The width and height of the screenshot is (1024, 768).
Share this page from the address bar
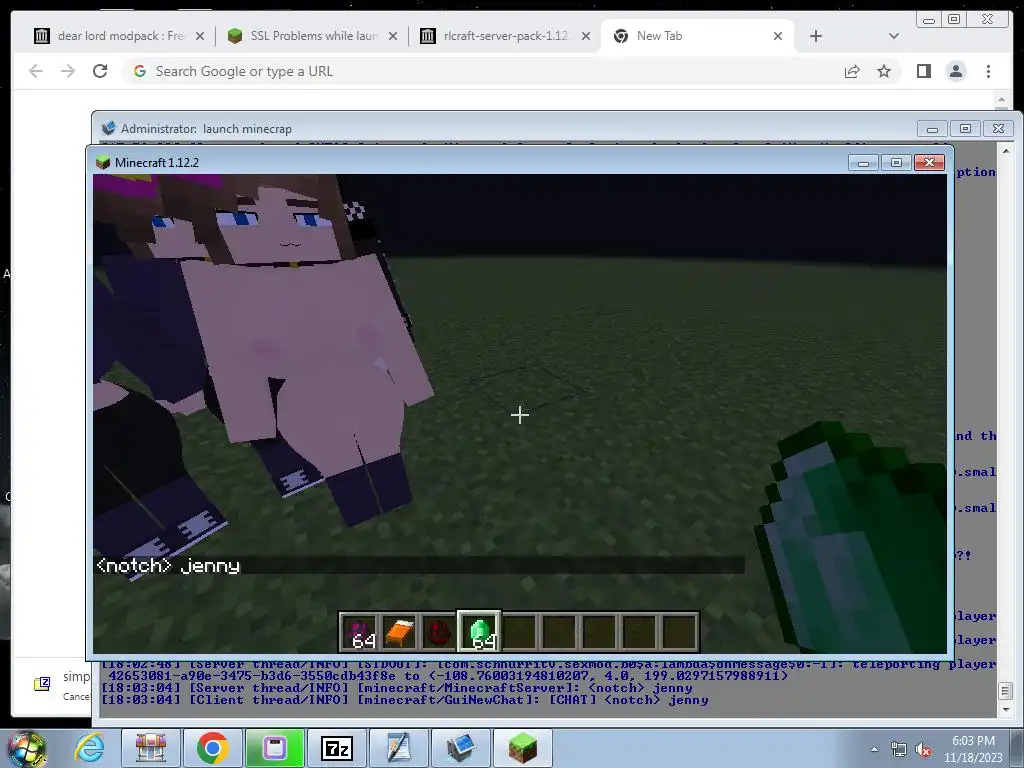[x=852, y=71]
